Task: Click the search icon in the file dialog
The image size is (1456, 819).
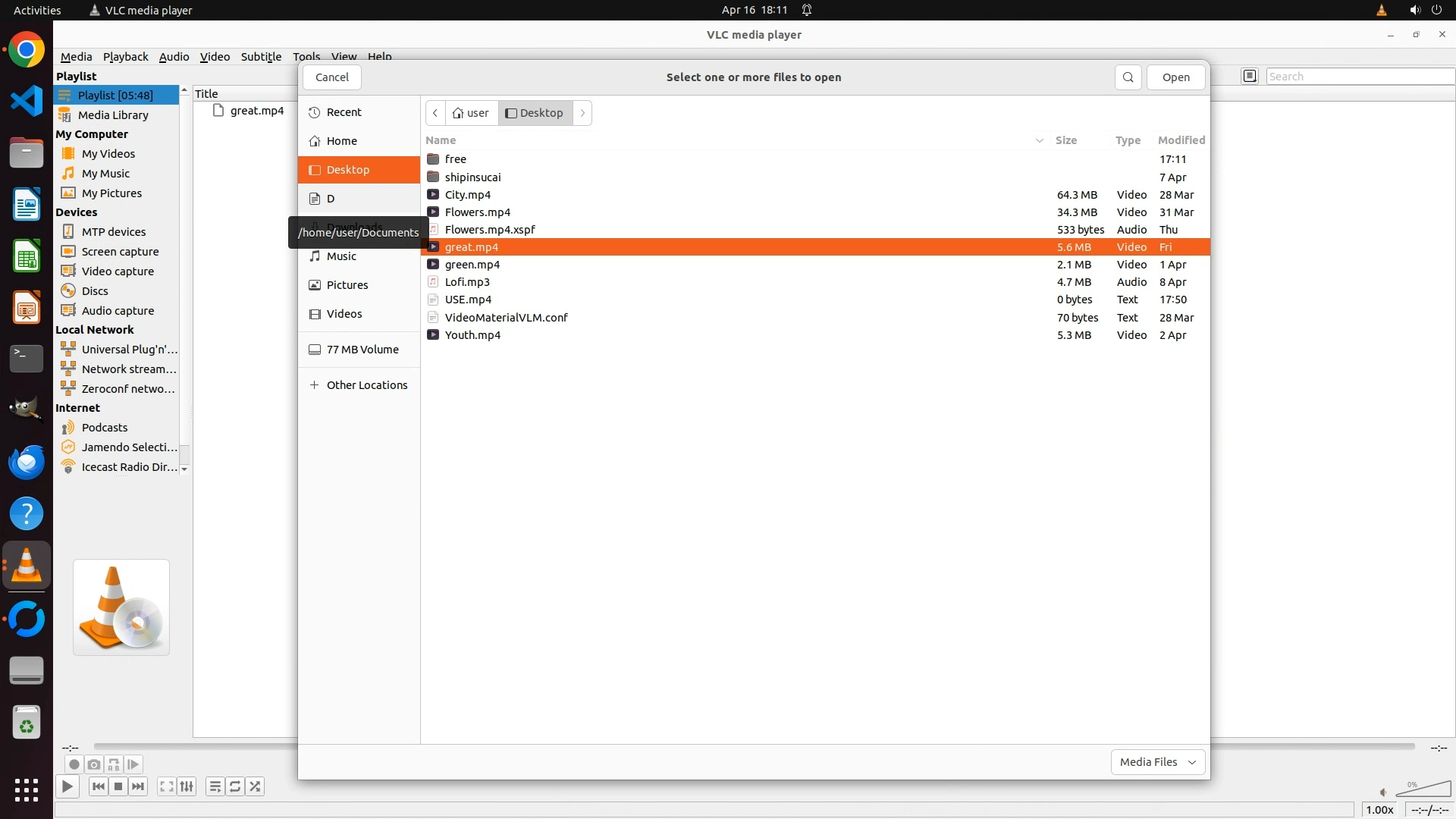Action: click(x=1128, y=77)
